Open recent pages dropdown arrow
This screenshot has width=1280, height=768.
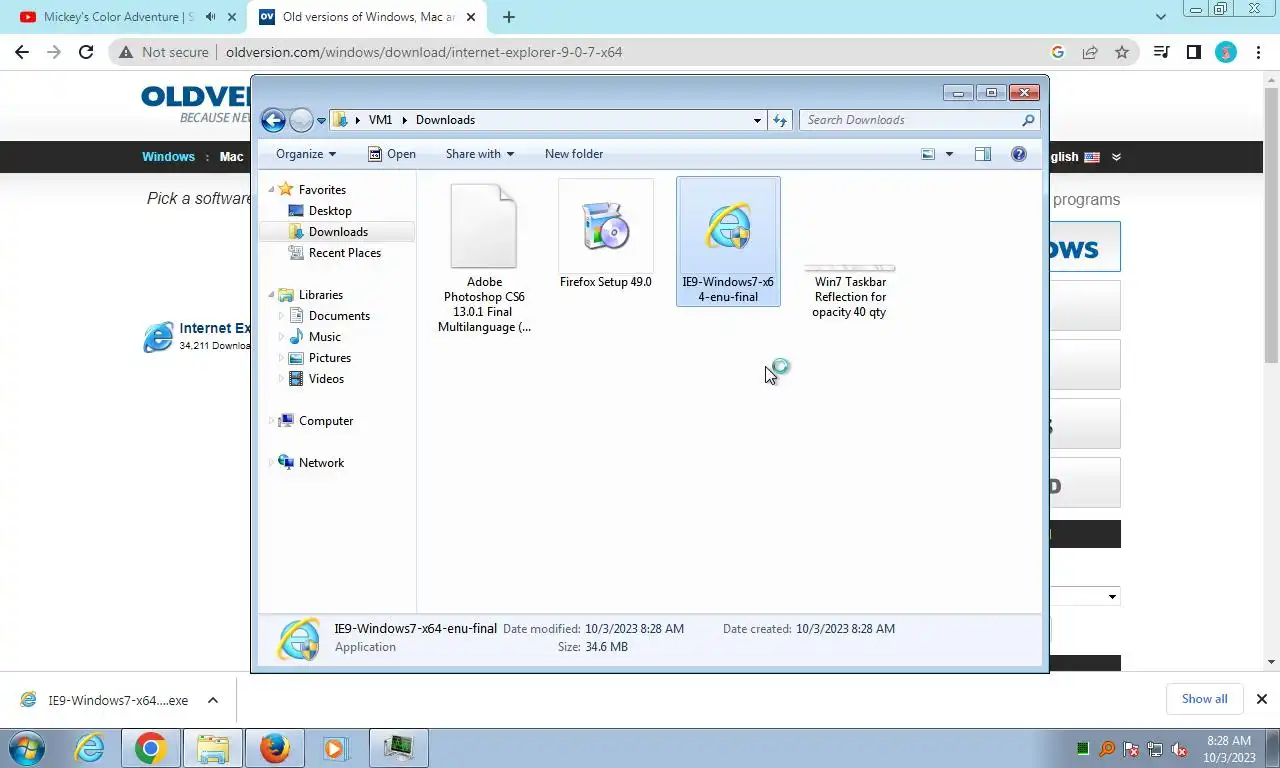[x=321, y=120]
